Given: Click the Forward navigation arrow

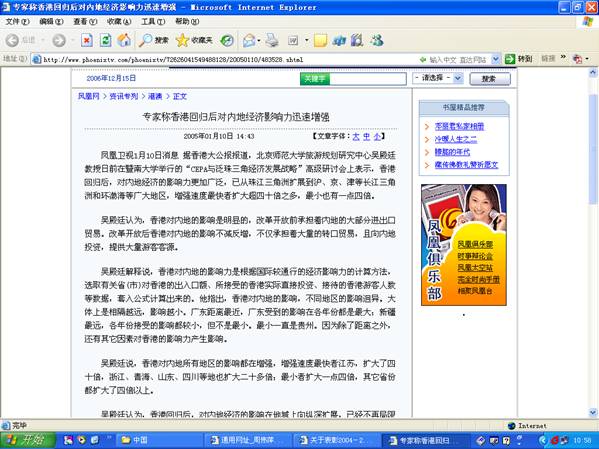Looking at the screenshot, I should 59,40.
